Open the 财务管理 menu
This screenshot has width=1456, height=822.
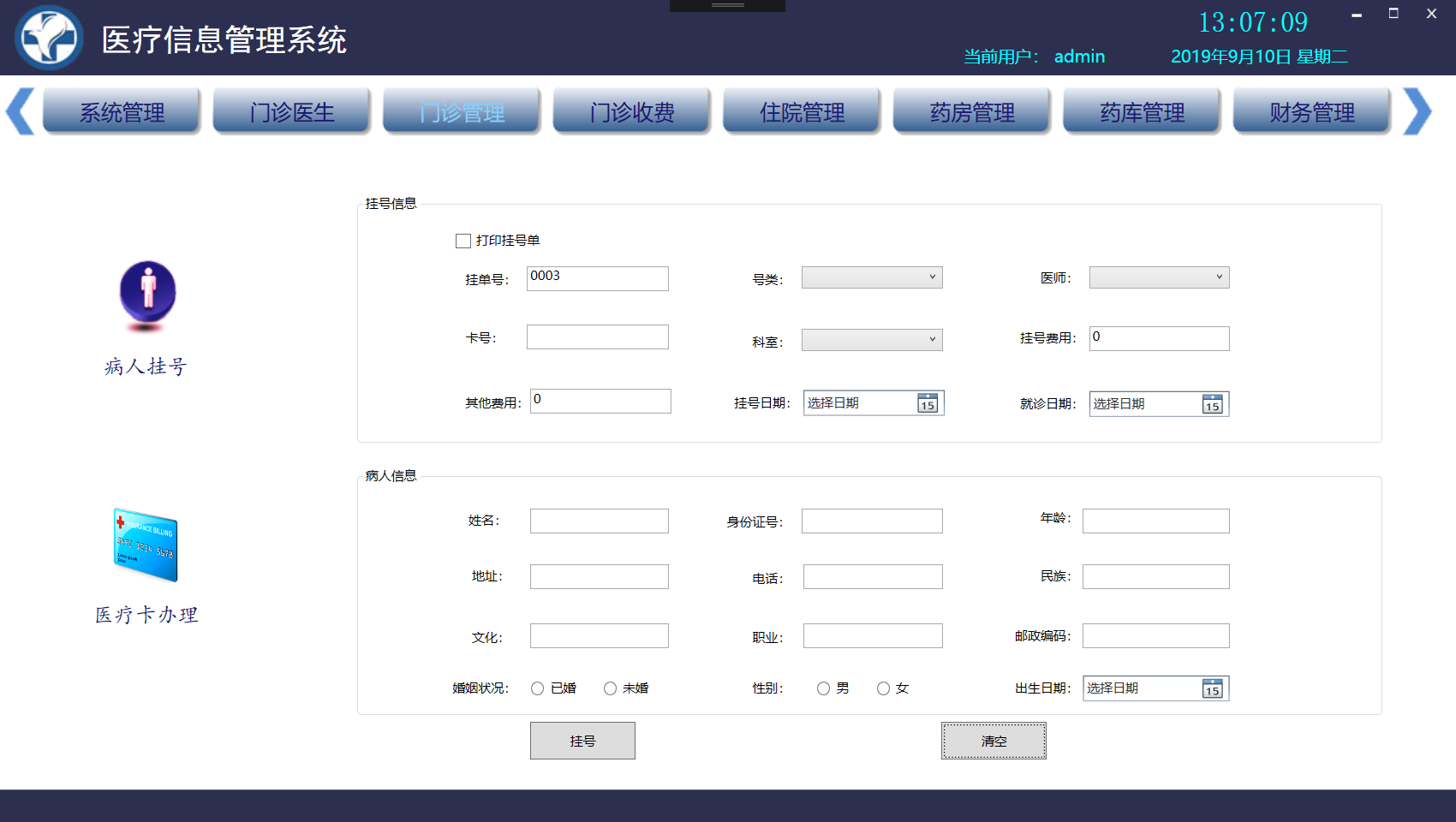point(1312,111)
